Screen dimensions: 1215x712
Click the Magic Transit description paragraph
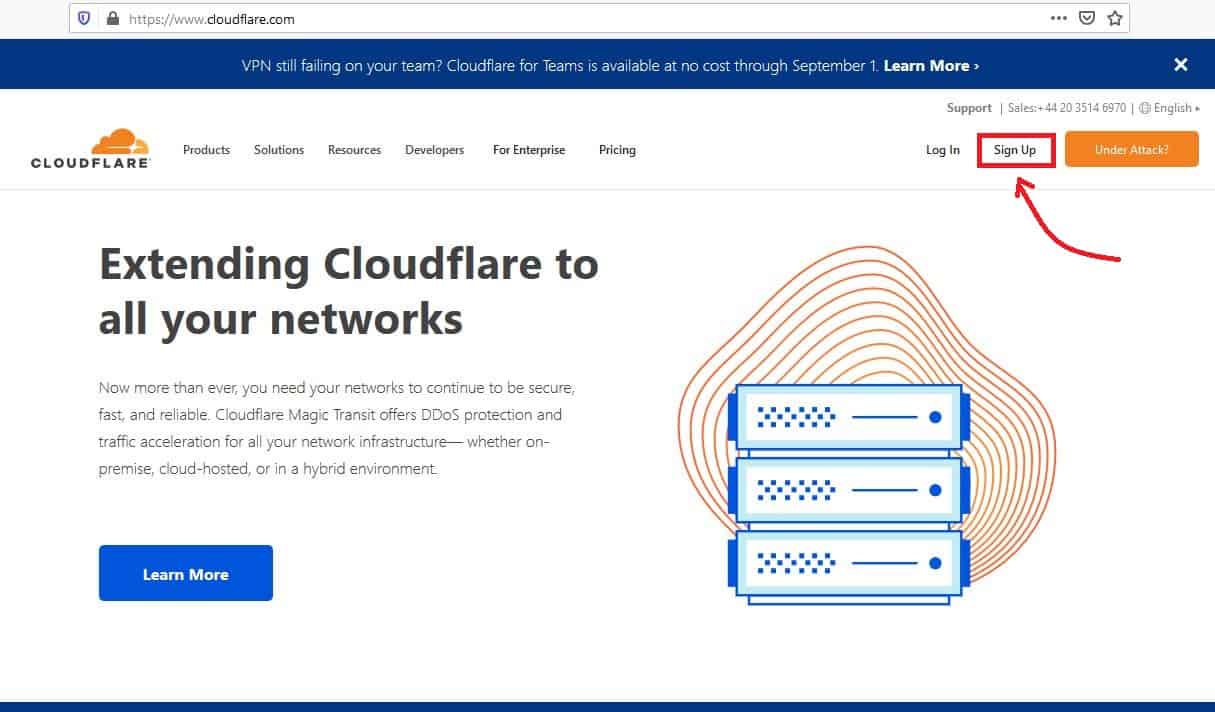[337, 427]
